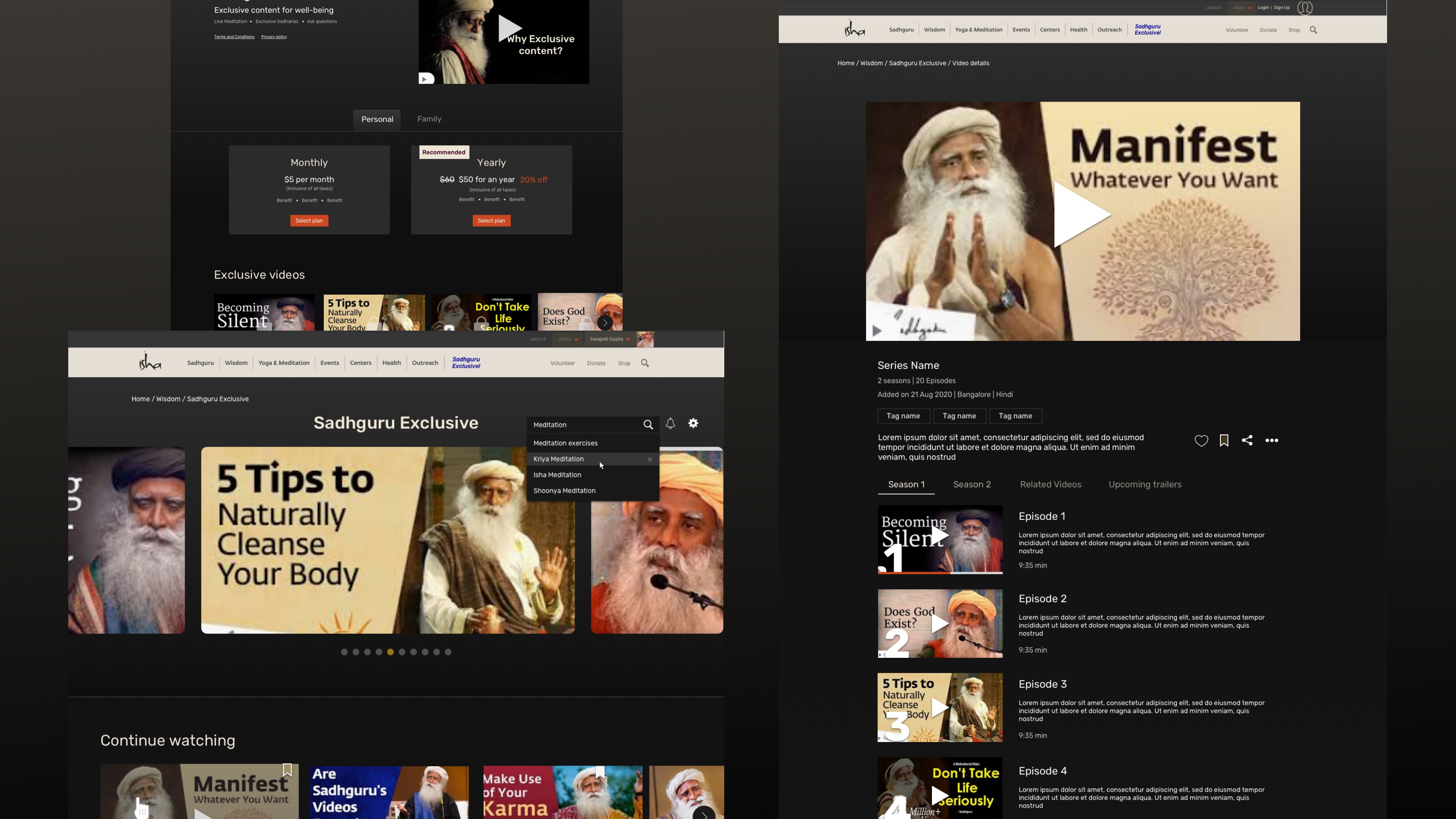The height and width of the screenshot is (819, 1456).
Task: Play Episode 3 5 Tips thumbnail
Action: coord(940,708)
